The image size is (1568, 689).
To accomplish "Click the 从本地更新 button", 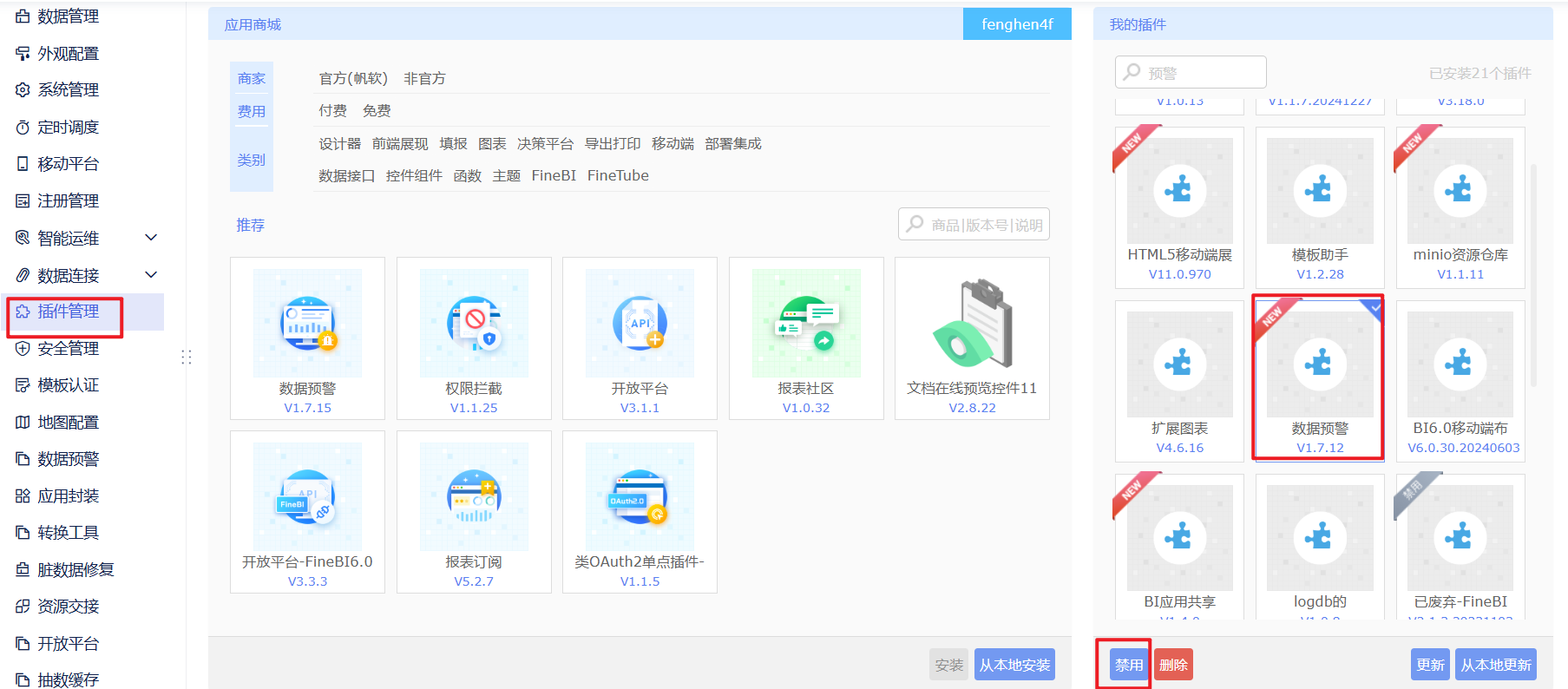I will 1496,665.
